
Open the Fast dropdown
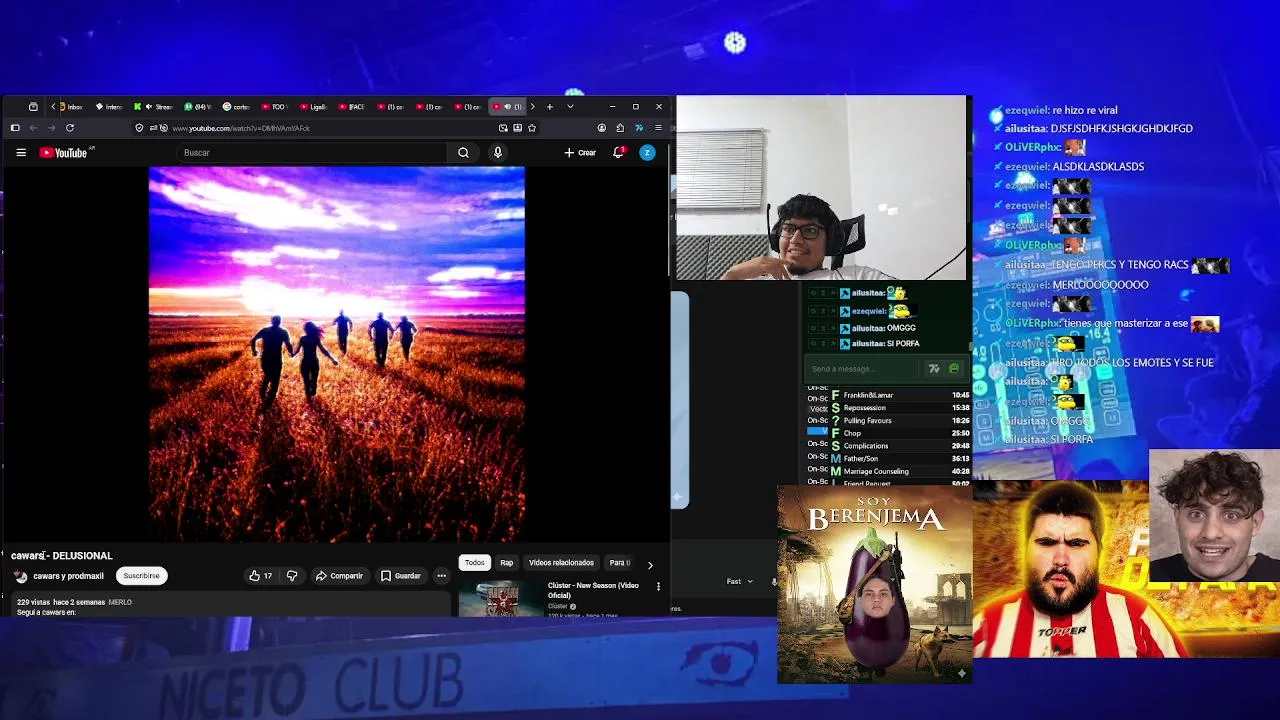(739, 581)
